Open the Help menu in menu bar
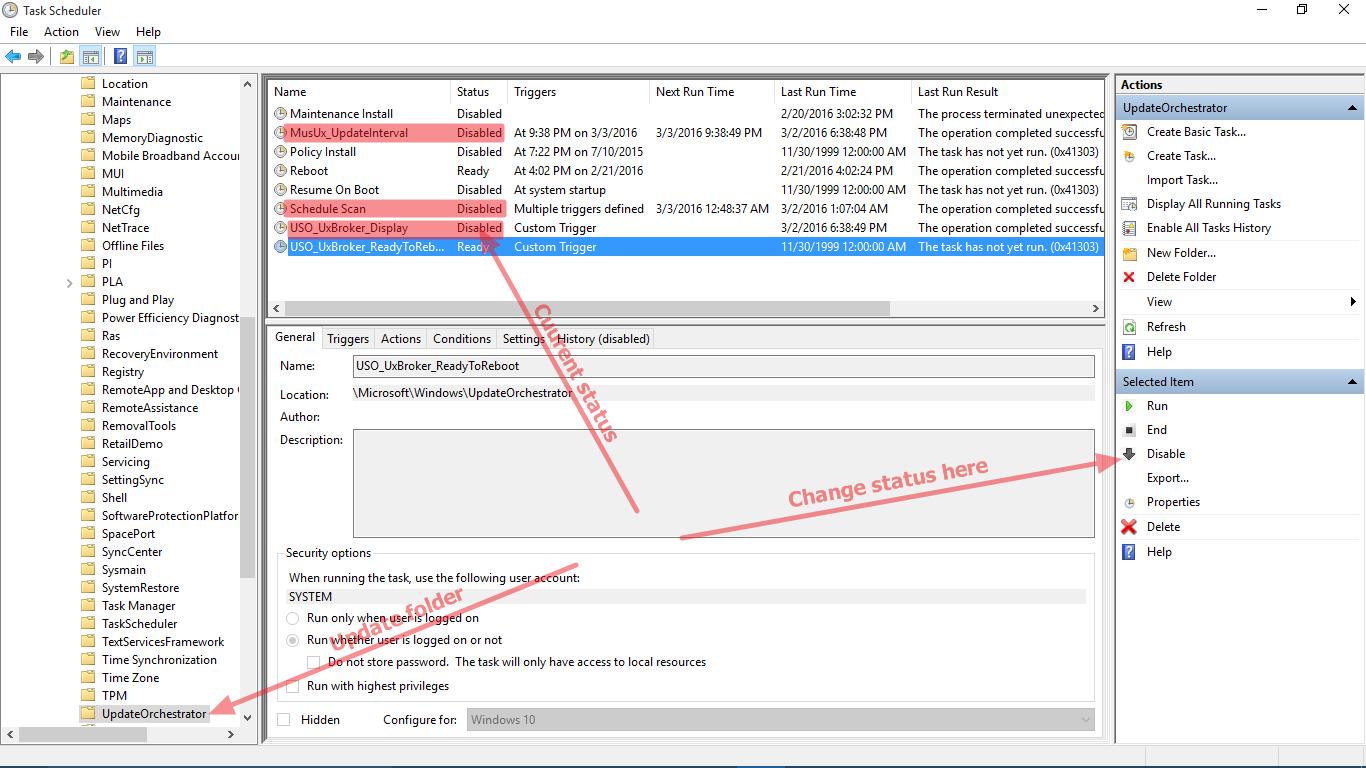1366x768 pixels. tap(148, 32)
